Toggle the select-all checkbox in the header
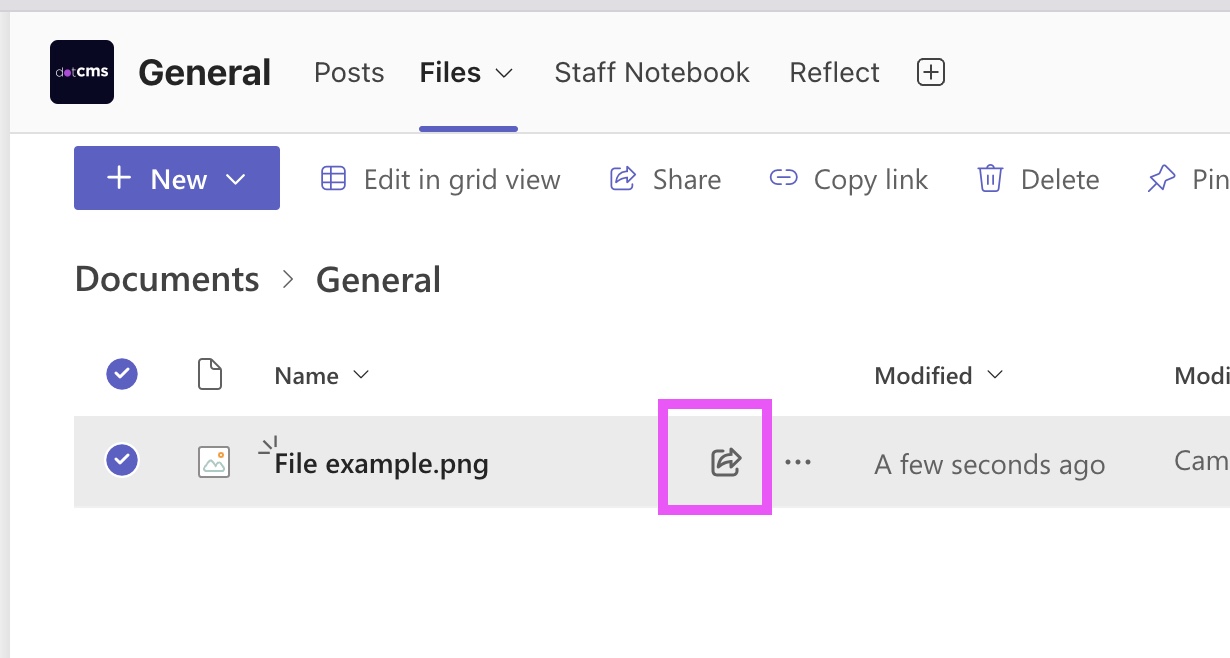Screen dimensions: 1230x658 pos(121,373)
